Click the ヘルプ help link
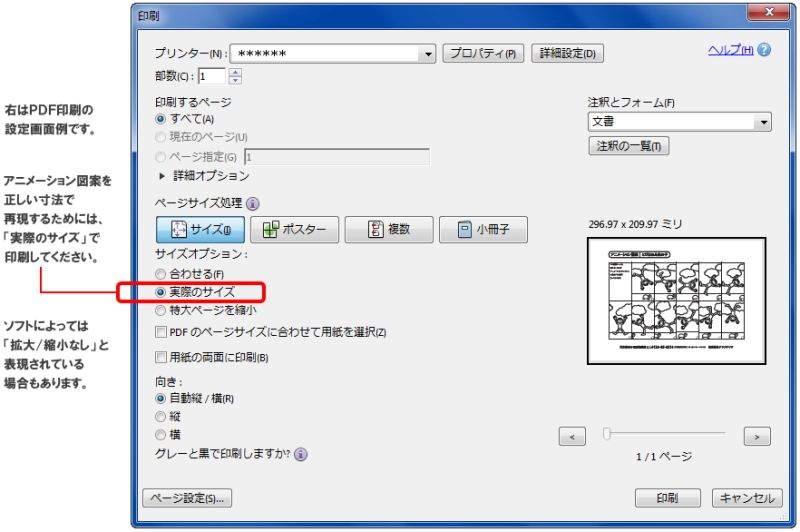The width and height of the screenshot is (800, 532). [x=730, y=50]
